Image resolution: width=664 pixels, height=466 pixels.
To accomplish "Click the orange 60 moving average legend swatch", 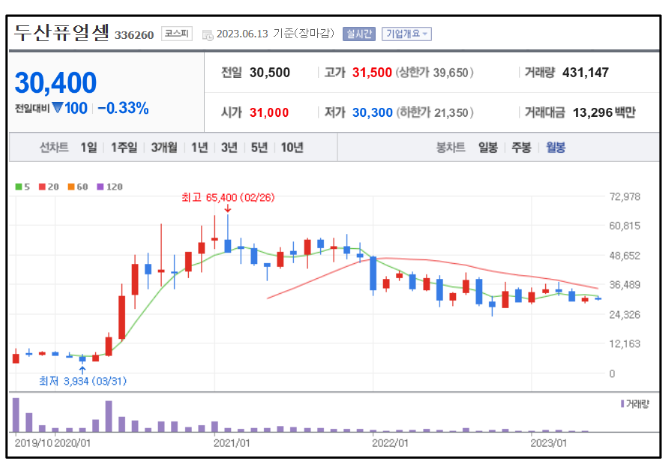I will coord(71,187).
